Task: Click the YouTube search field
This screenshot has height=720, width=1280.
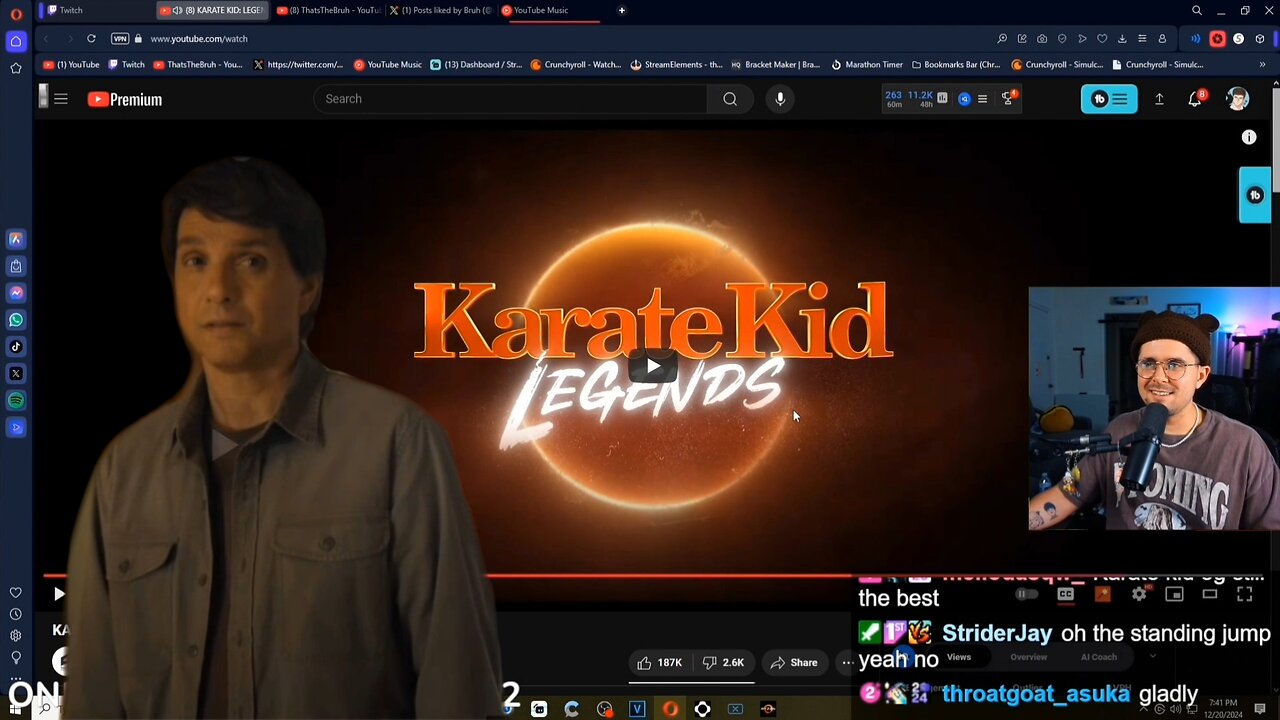Action: pos(510,99)
